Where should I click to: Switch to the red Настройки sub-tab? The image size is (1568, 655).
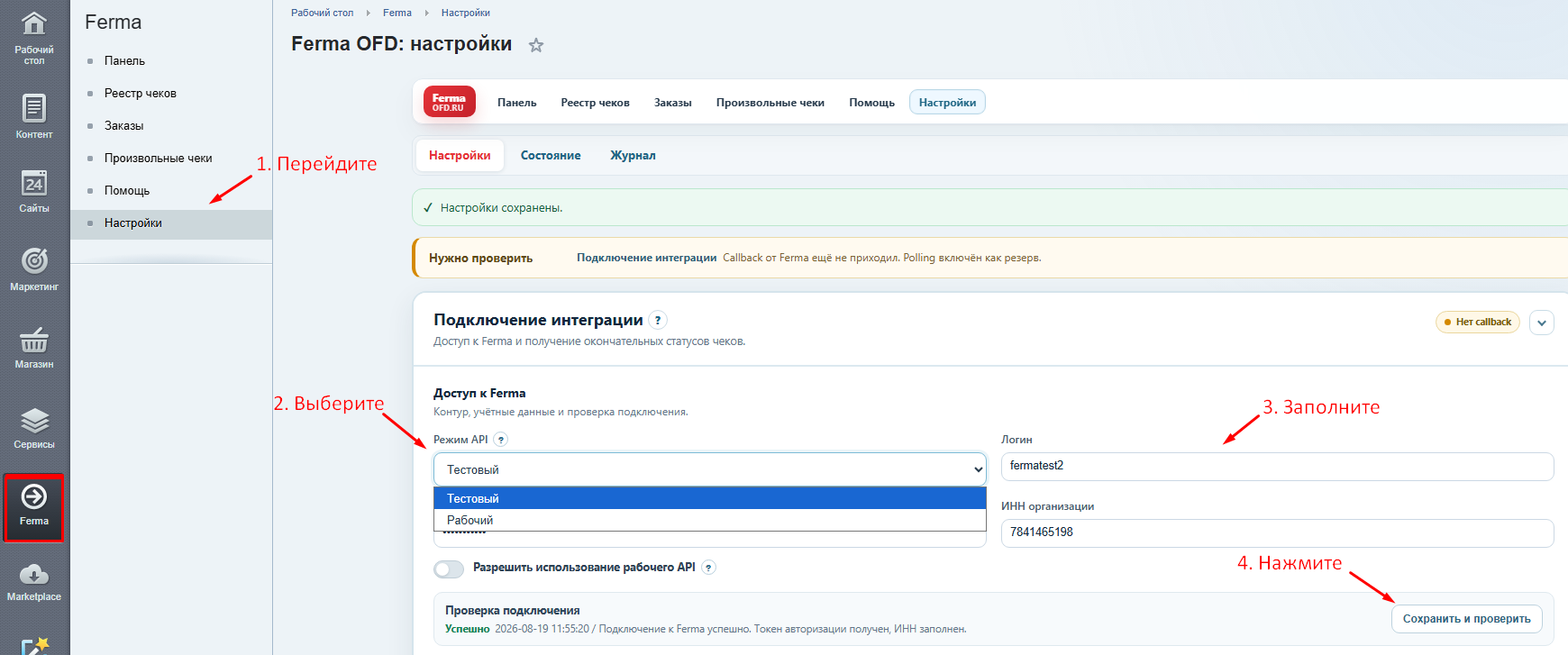[460, 156]
